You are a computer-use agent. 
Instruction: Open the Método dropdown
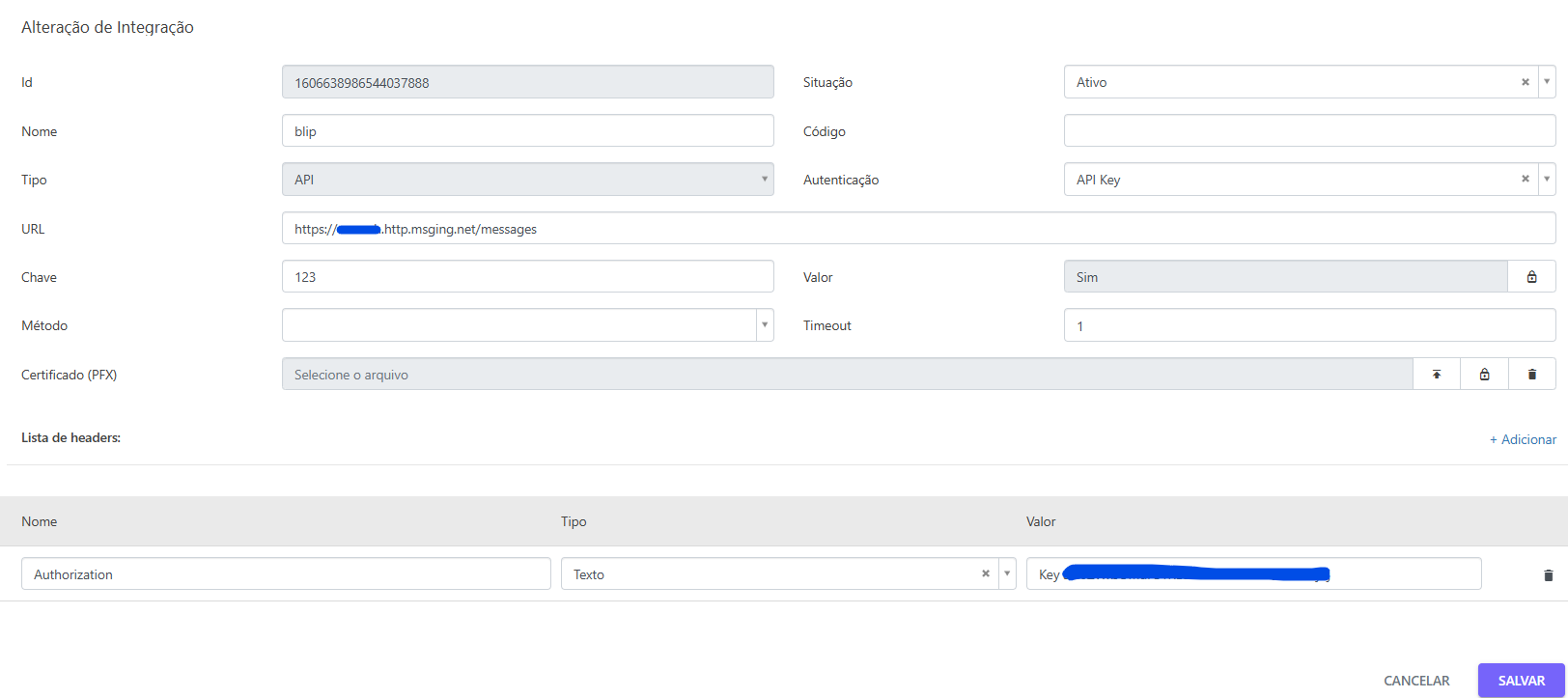tap(528, 325)
